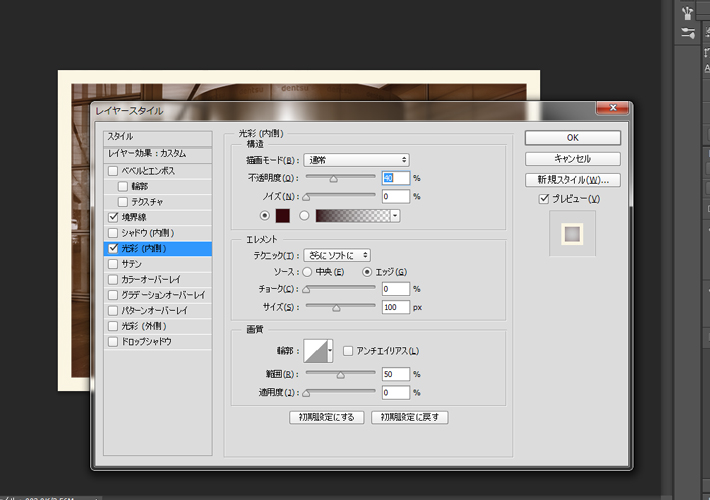Enable ドロップシャドウ checkbox
Viewport: 710px width, 500px height.
point(113,341)
